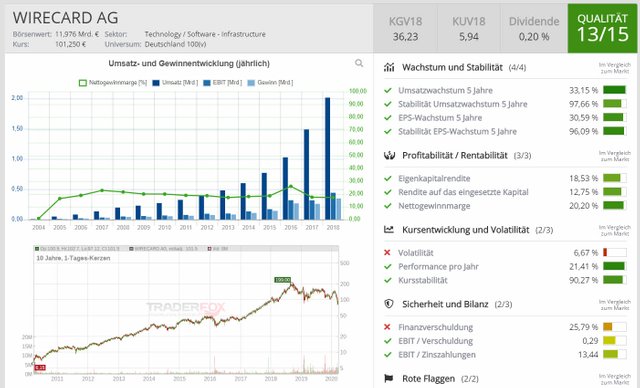Viewport: 640px width, 388px height.
Task: Click the Umsatzwachstum 5 Jahre comparison bar
Action: pyautogui.click(x=615, y=90)
